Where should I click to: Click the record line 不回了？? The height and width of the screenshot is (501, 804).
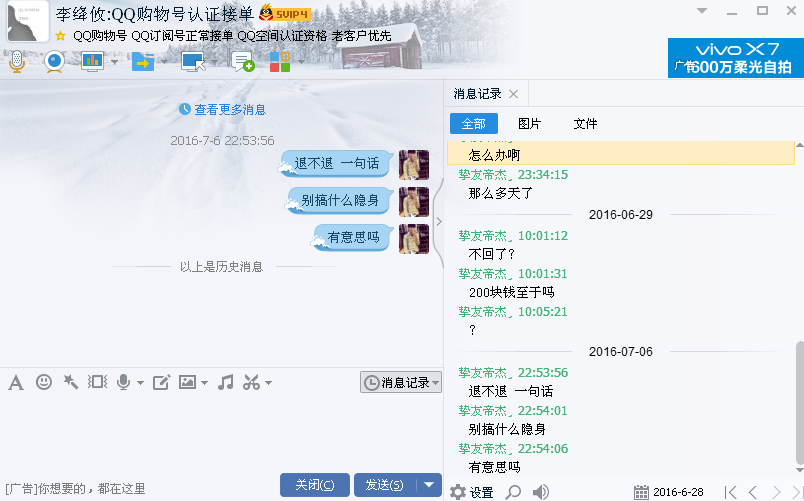[x=491, y=254]
